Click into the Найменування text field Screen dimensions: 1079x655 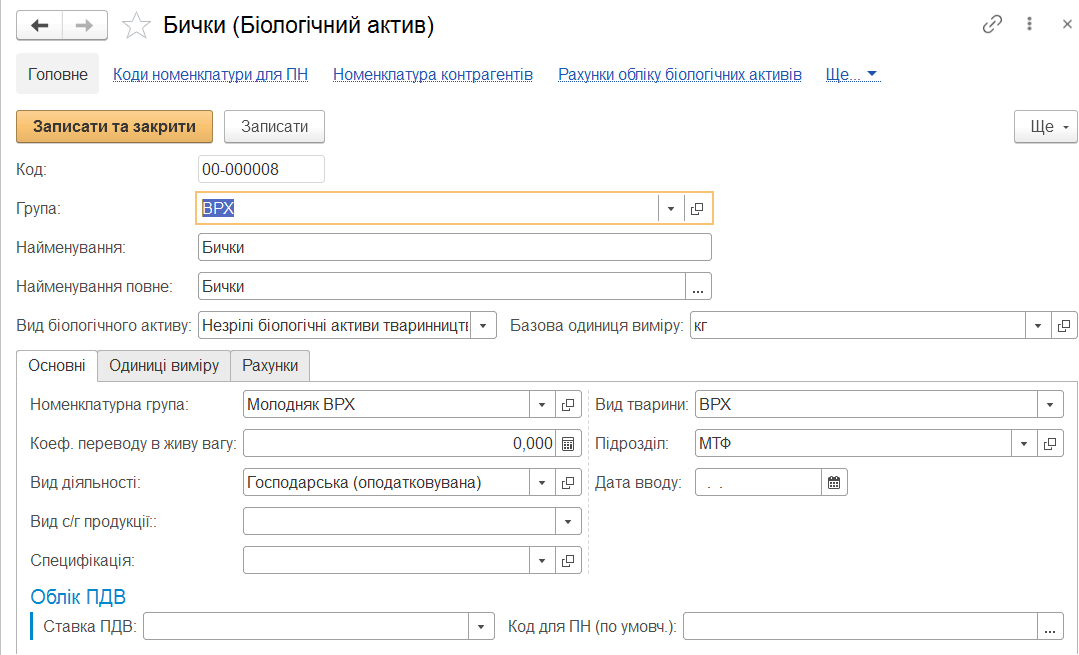pos(455,248)
